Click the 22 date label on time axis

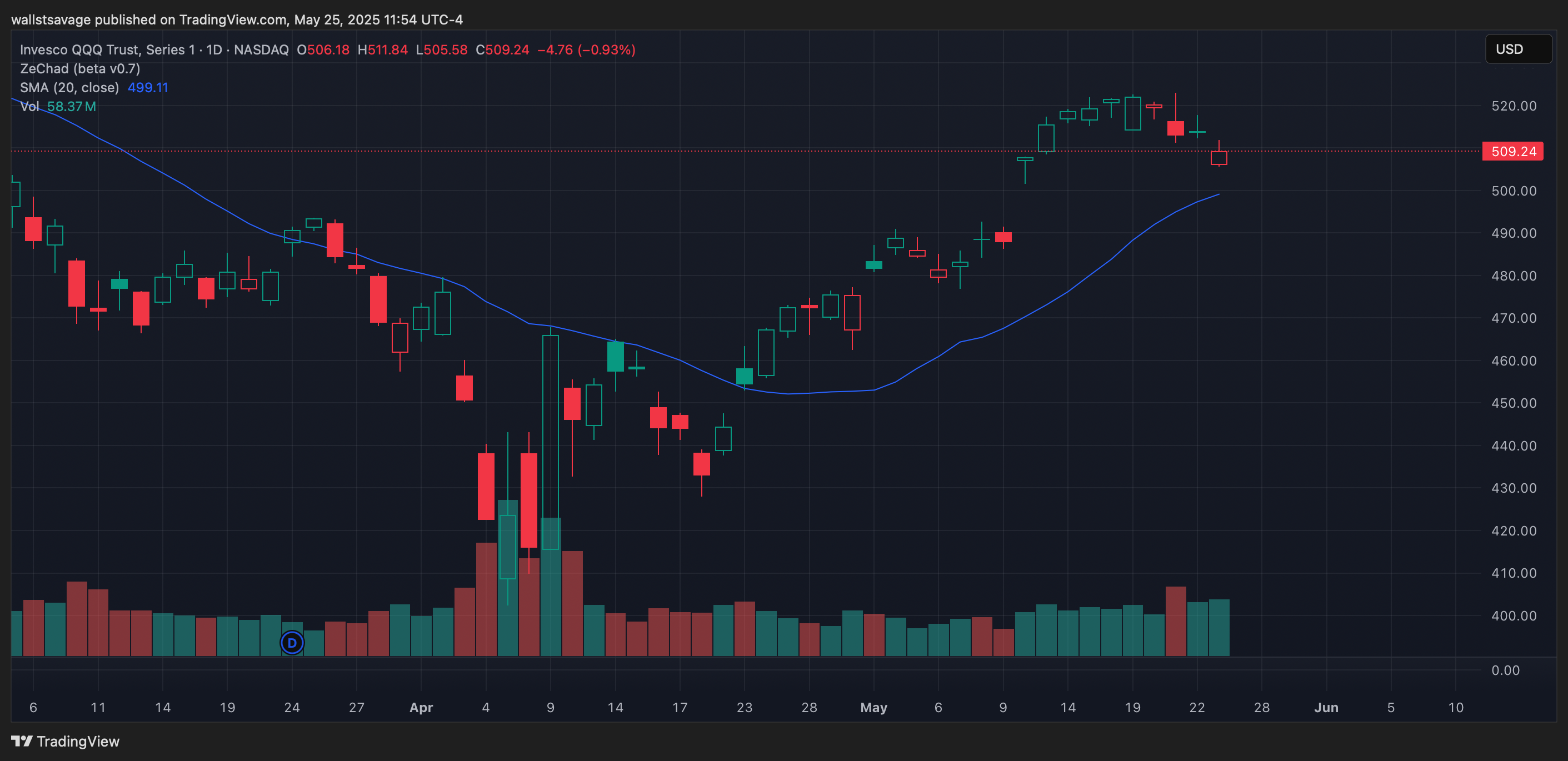pyautogui.click(x=1197, y=708)
